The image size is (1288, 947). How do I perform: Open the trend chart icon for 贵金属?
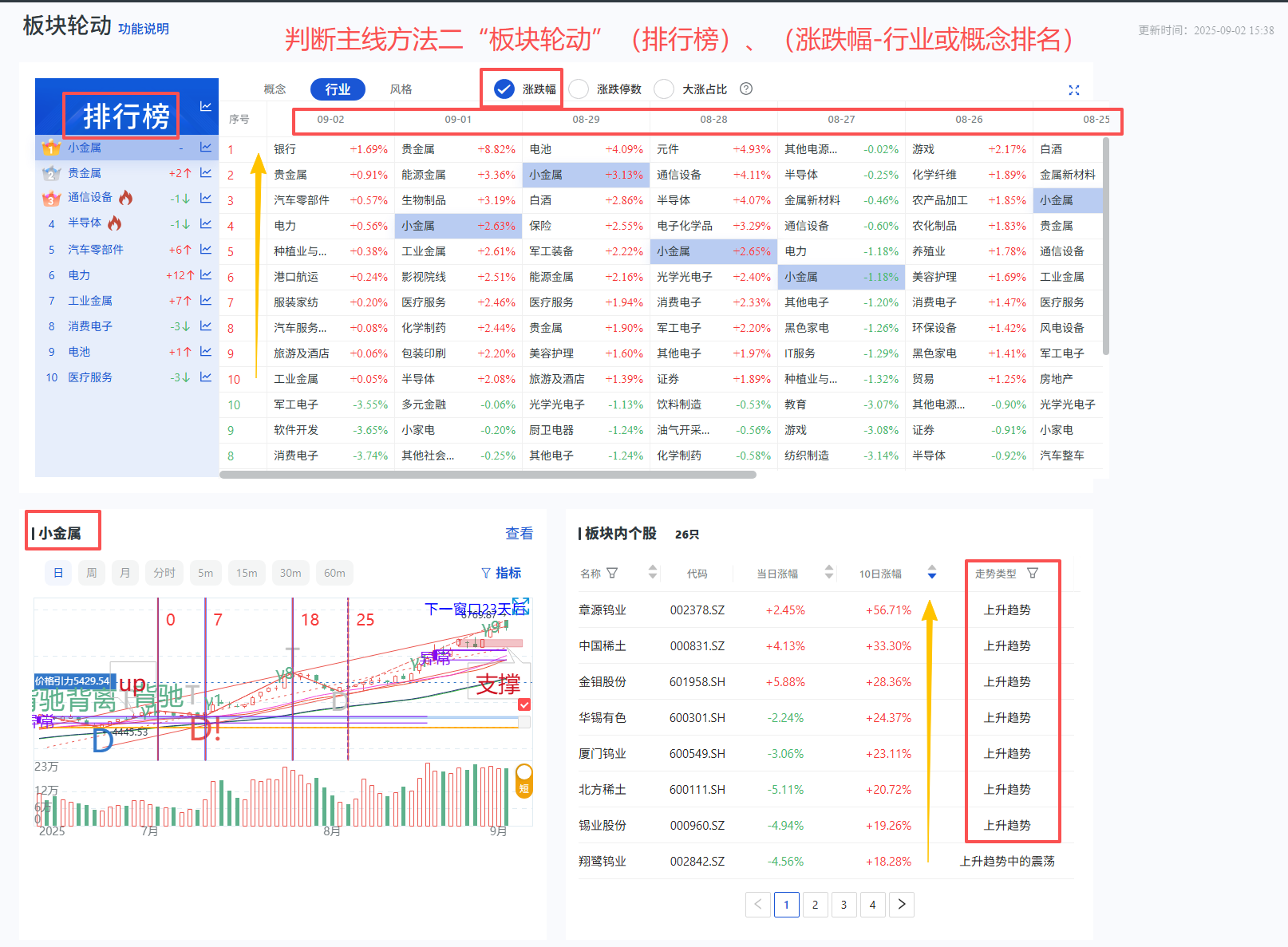click(x=206, y=173)
